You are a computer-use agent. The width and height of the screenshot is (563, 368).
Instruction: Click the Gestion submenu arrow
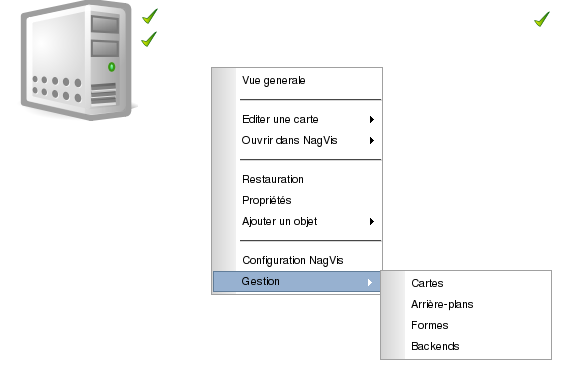click(x=370, y=282)
